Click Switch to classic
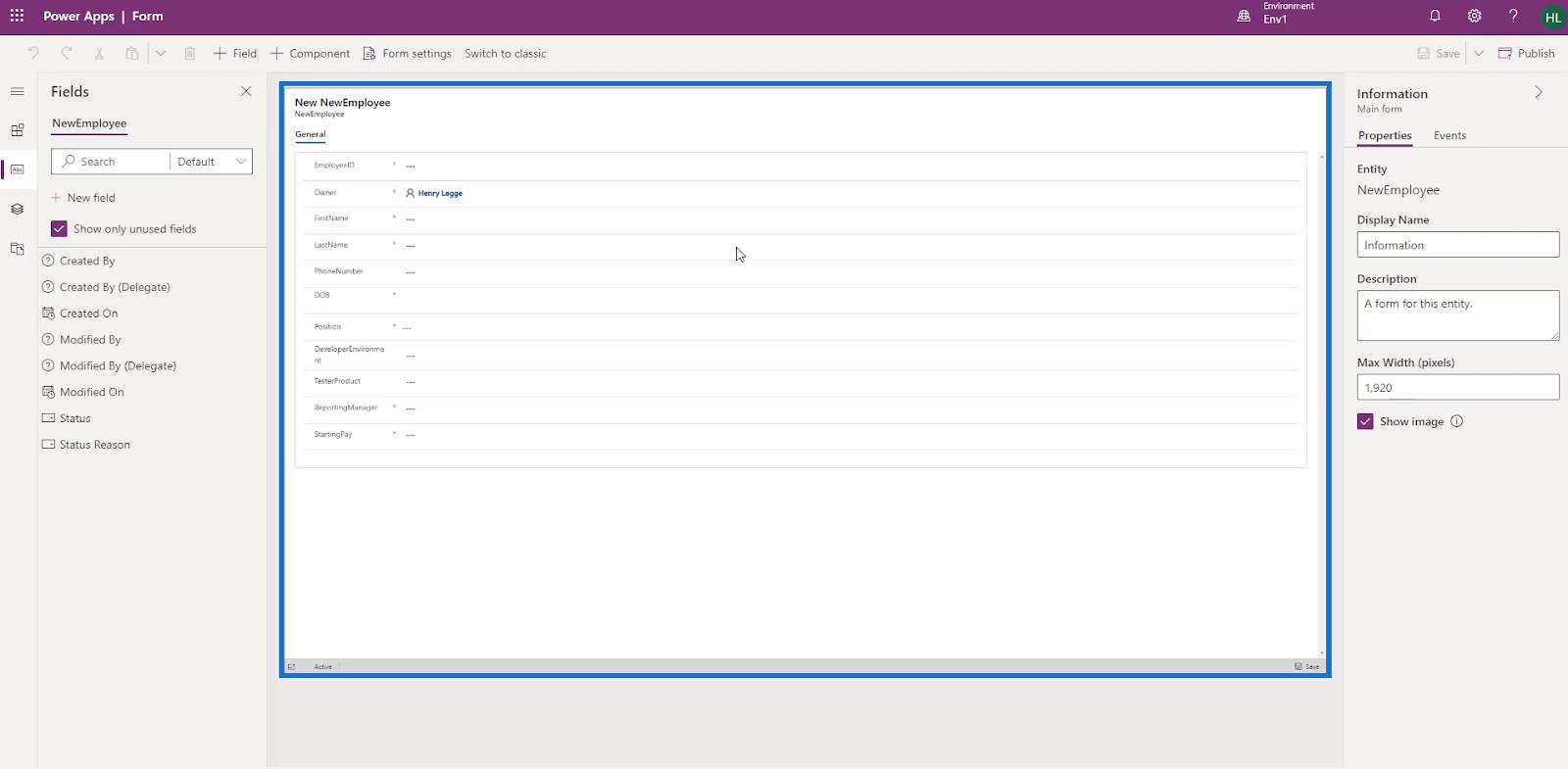This screenshot has width=1568, height=769. [x=505, y=53]
